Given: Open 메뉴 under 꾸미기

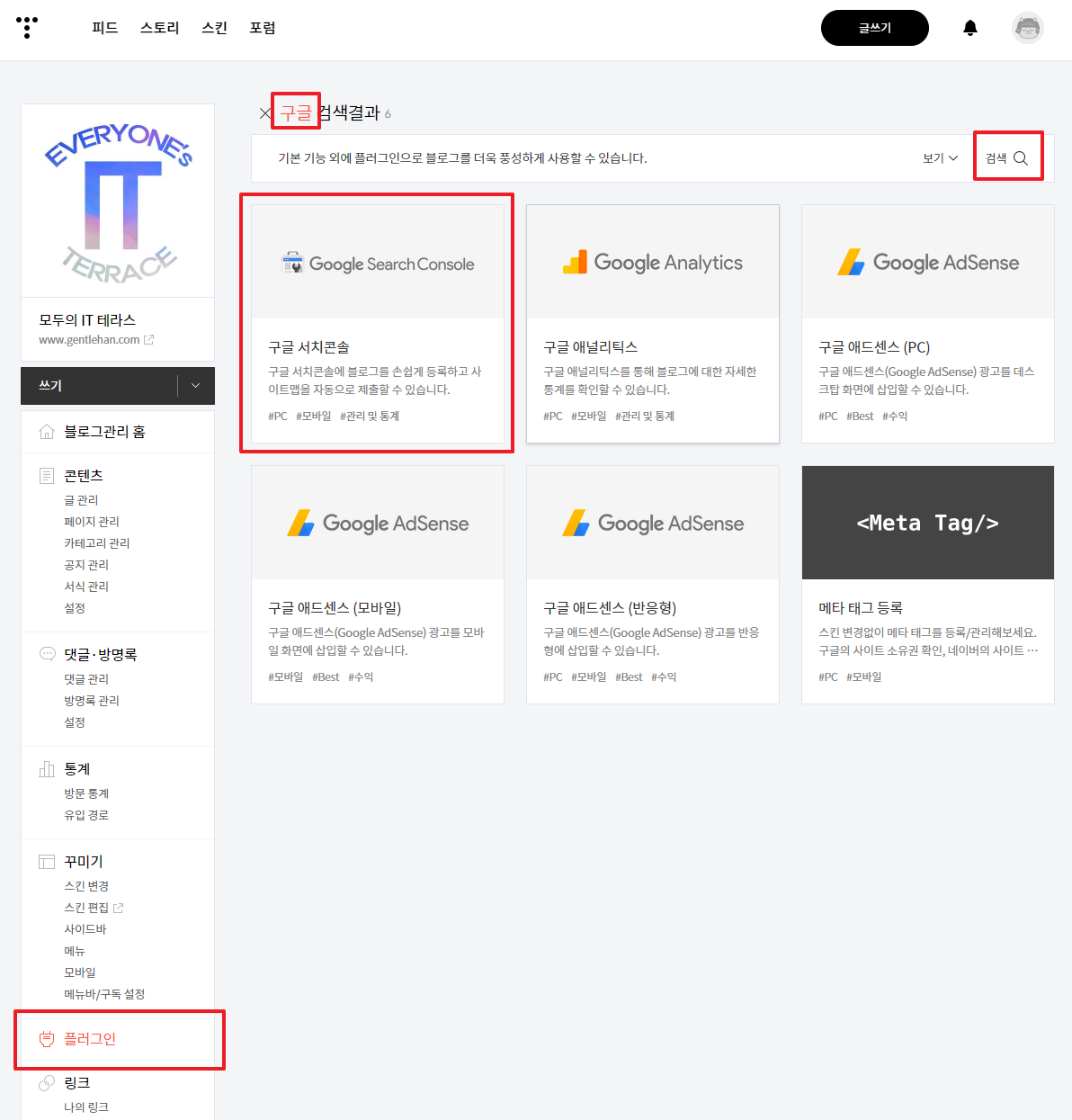Looking at the screenshot, I should click(75, 951).
